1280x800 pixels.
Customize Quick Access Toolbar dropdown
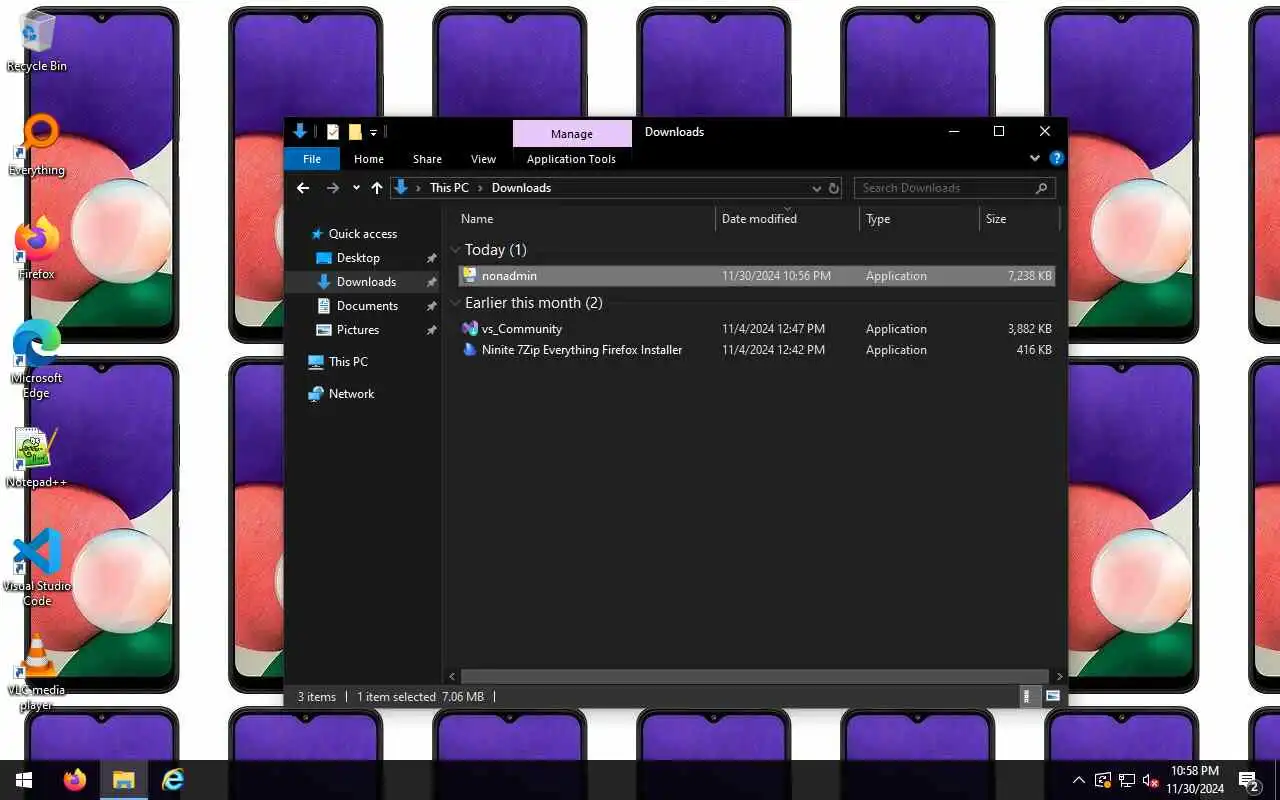(x=374, y=132)
